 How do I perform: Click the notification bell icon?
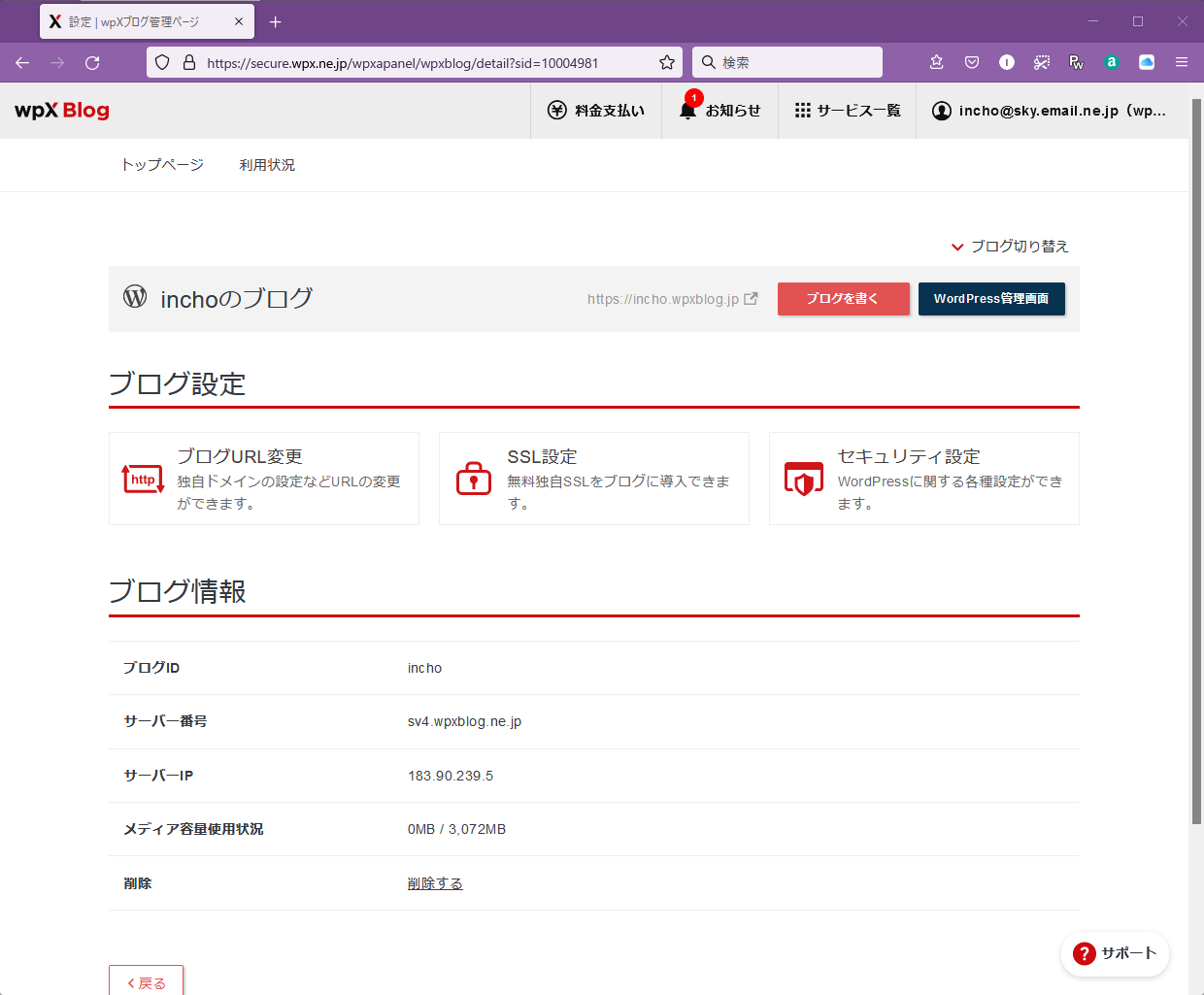pos(688,110)
